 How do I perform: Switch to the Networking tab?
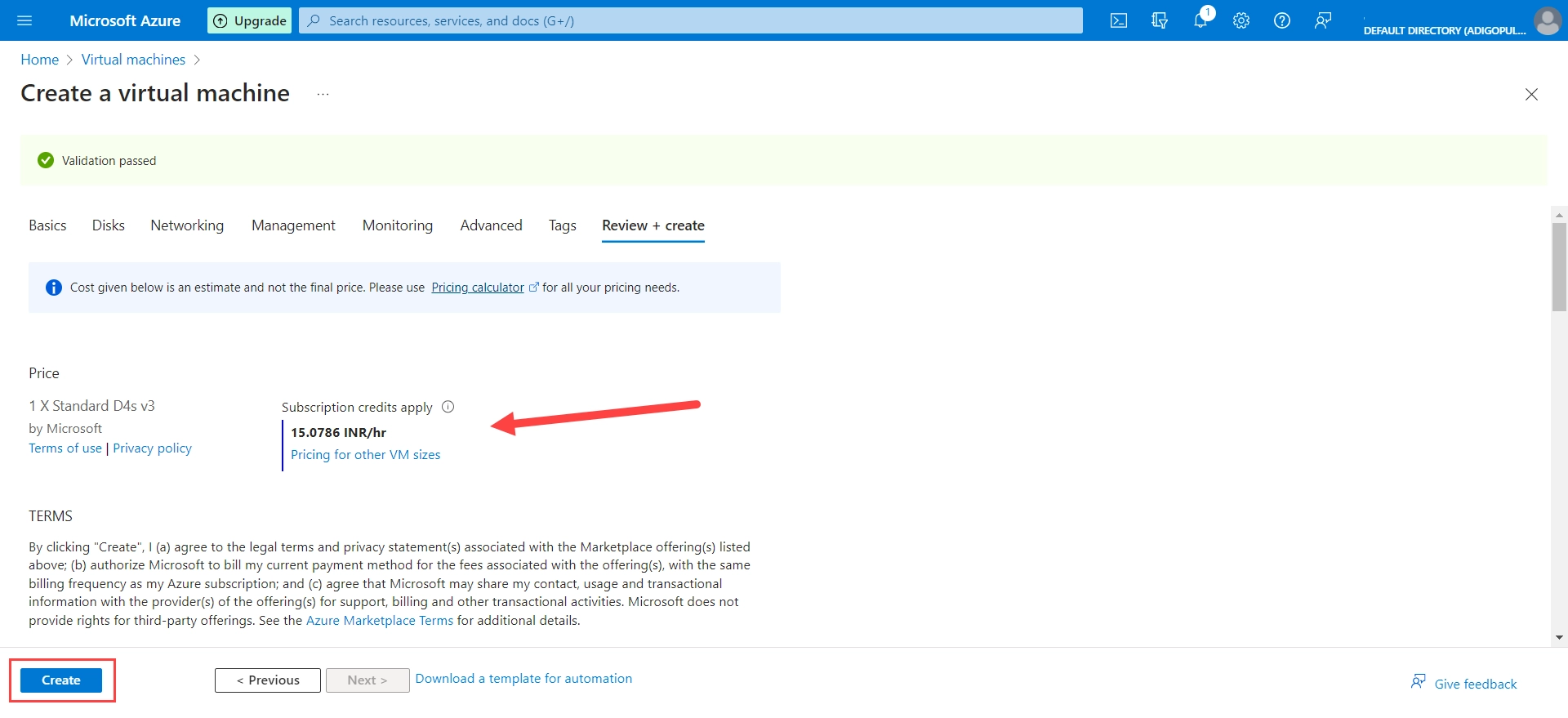pos(187,225)
